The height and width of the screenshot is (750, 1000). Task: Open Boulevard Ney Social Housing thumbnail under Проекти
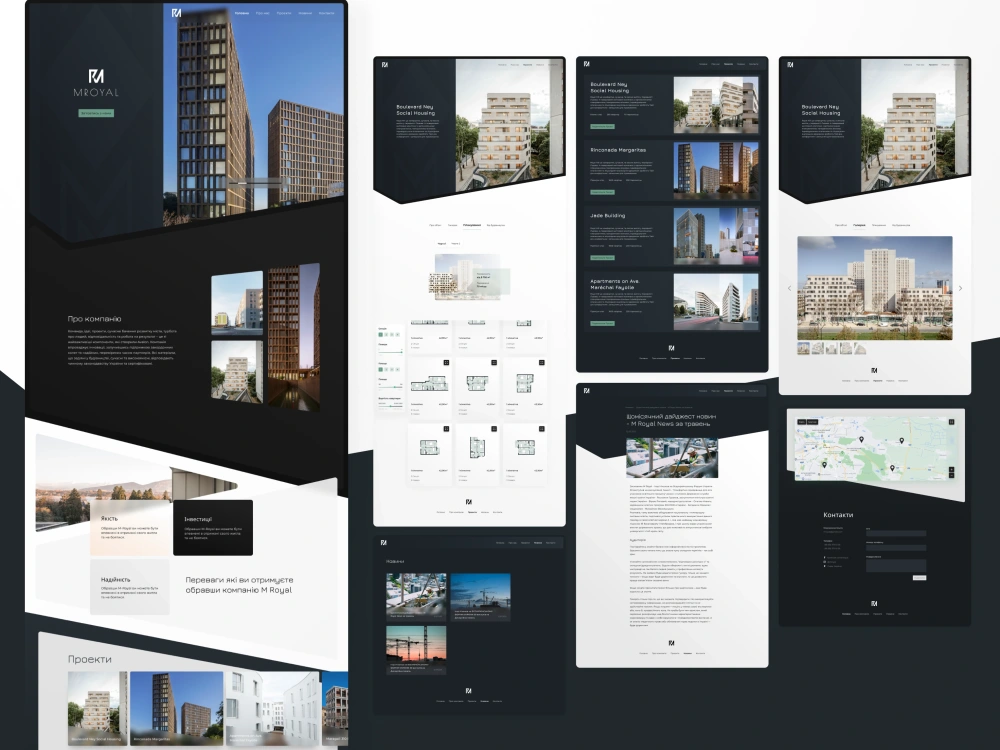(98, 708)
